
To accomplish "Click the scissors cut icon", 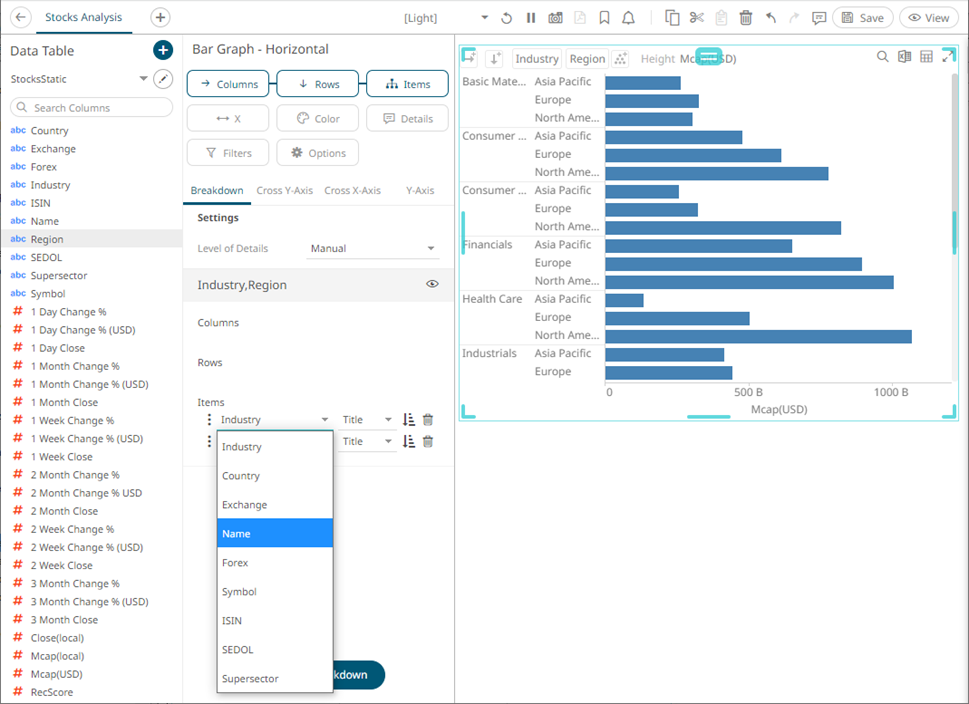I will [697, 18].
